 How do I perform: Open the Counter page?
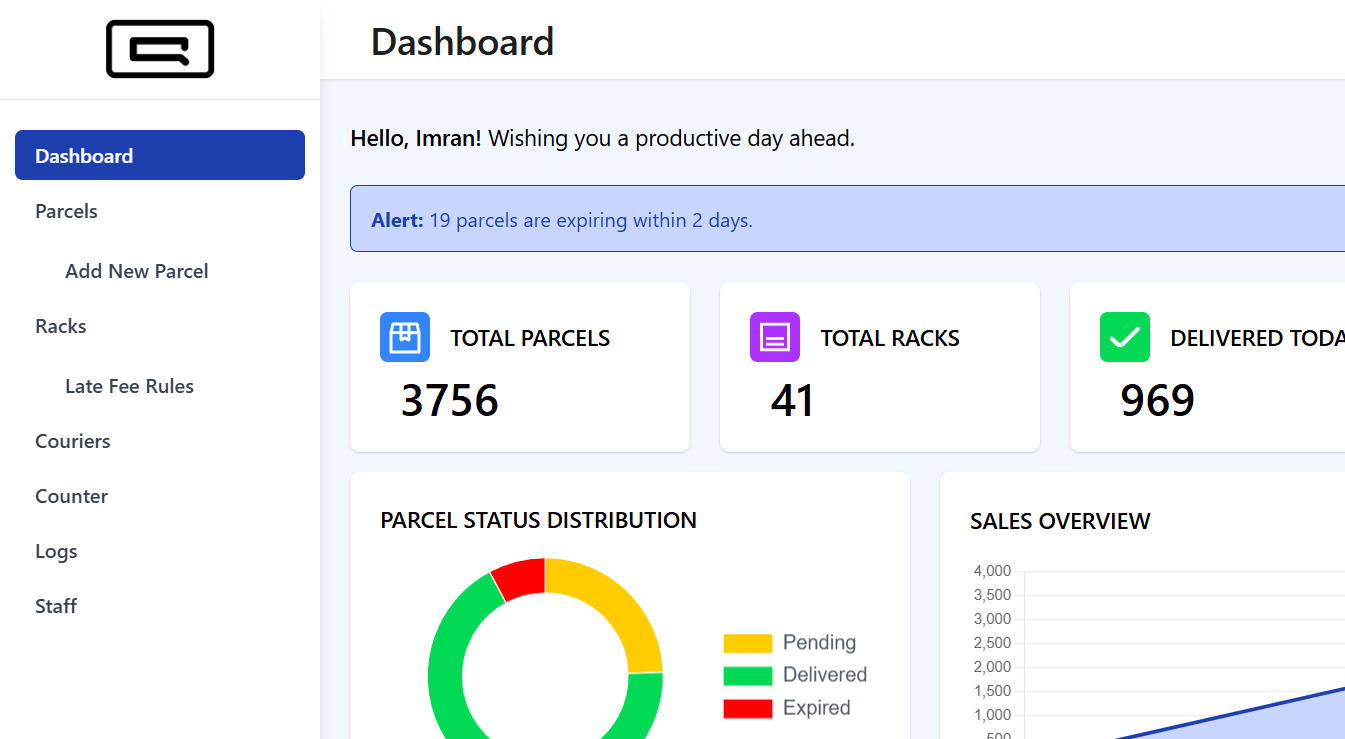click(71, 496)
